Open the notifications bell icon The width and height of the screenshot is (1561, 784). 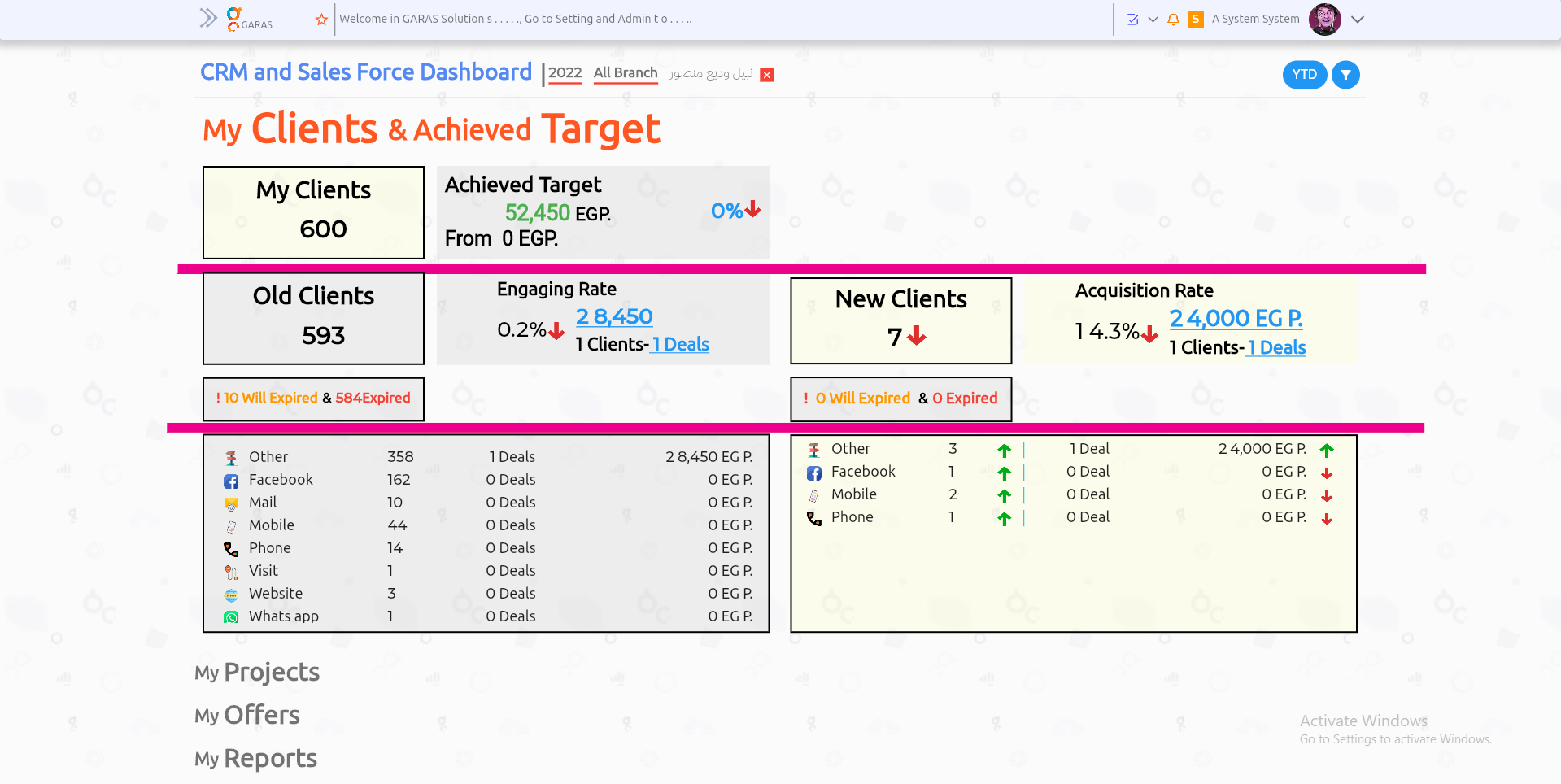click(x=1173, y=20)
